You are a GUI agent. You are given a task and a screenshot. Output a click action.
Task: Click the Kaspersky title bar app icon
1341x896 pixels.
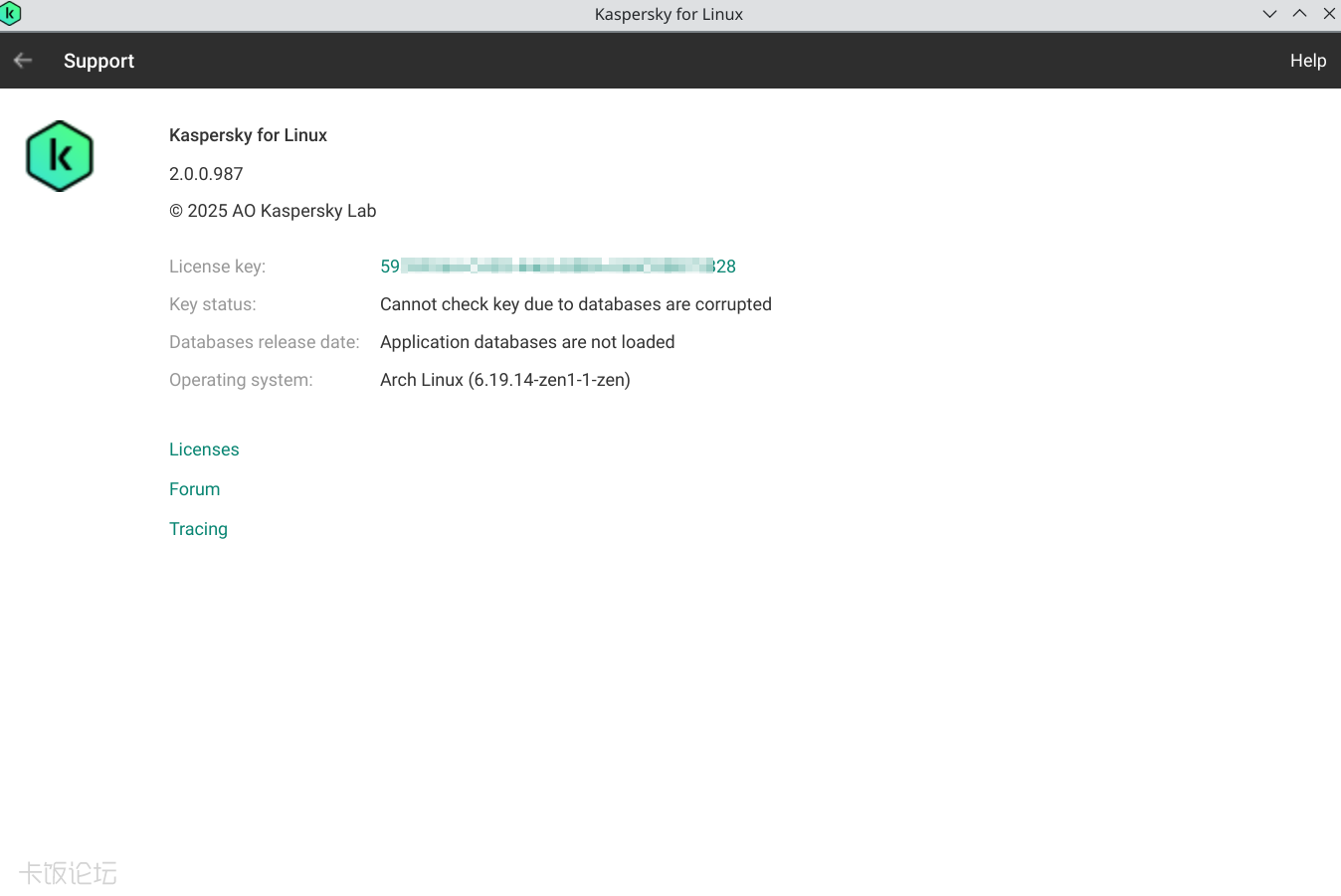point(11,14)
